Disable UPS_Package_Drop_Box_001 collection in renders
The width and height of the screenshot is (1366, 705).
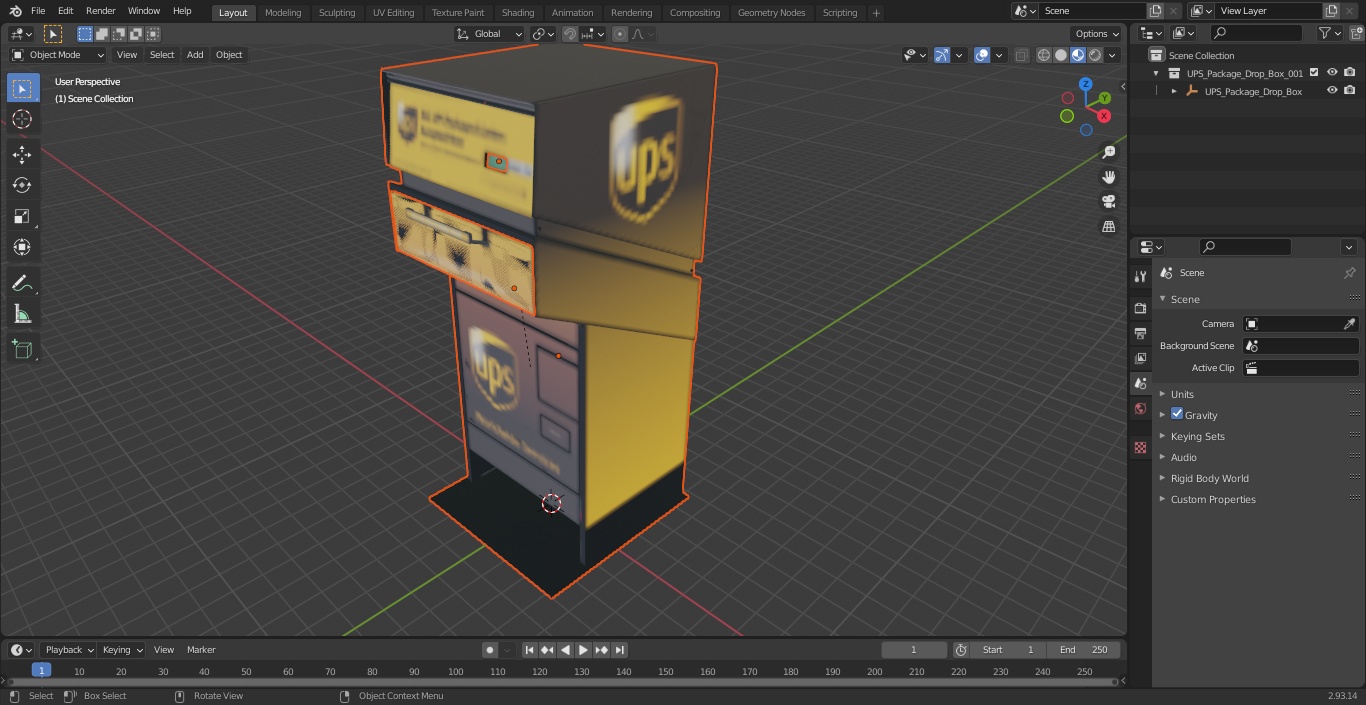tap(1350, 73)
